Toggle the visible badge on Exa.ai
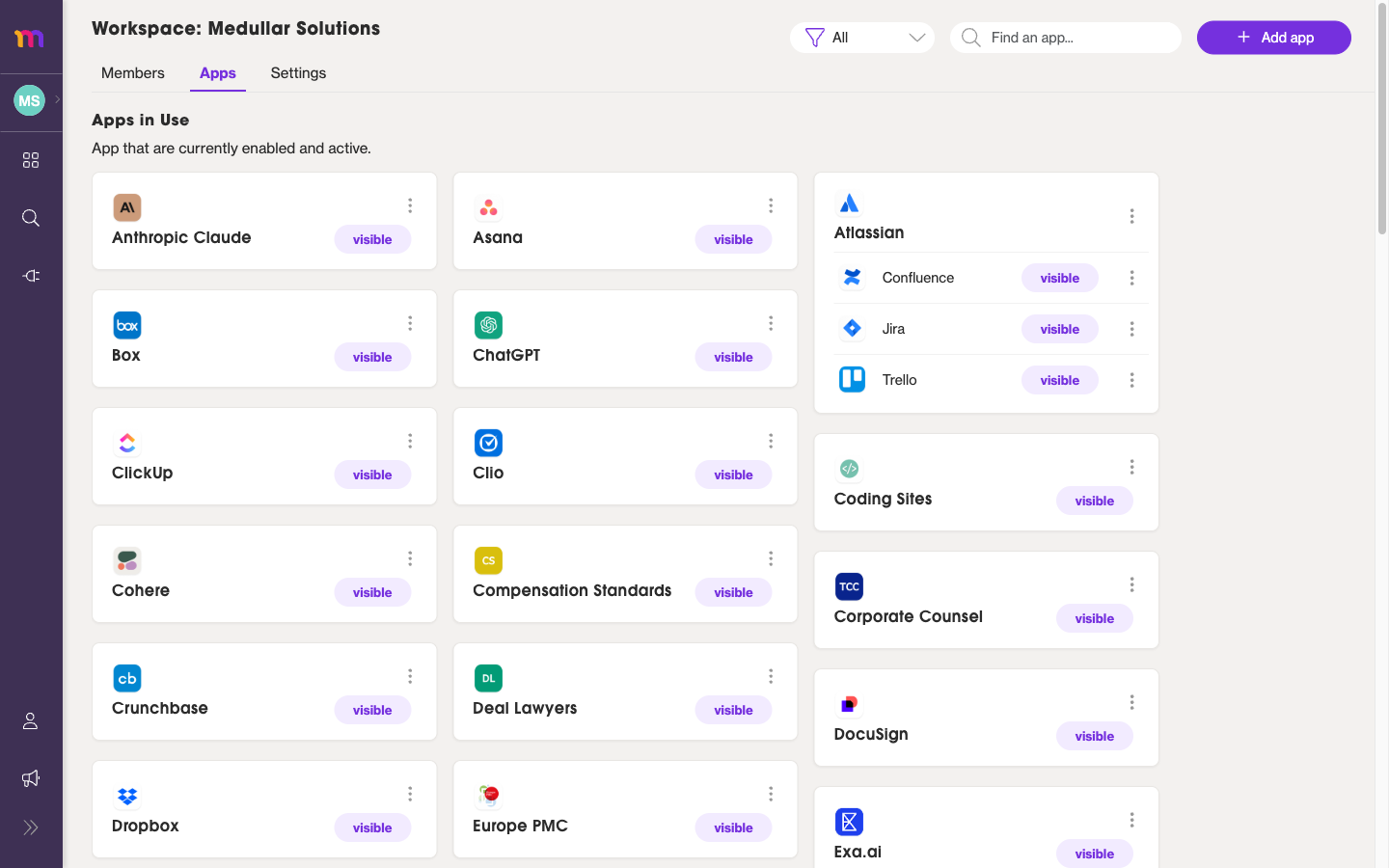The height and width of the screenshot is (868, 1389). [x=1094, y=854]
